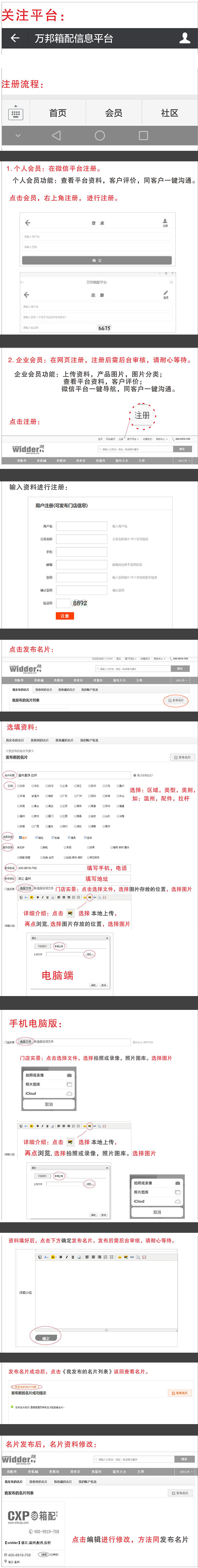Image resolution: width=198 pixels, height=1568 pixels.
Task: Click the circled 确定 submit button
Action: tap(46, 1338)
